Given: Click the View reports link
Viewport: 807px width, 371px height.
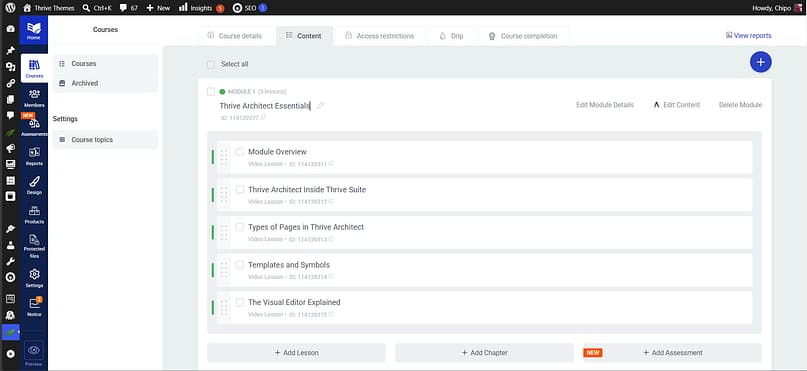Looking at the screenshot, I should tap(748, 36).
